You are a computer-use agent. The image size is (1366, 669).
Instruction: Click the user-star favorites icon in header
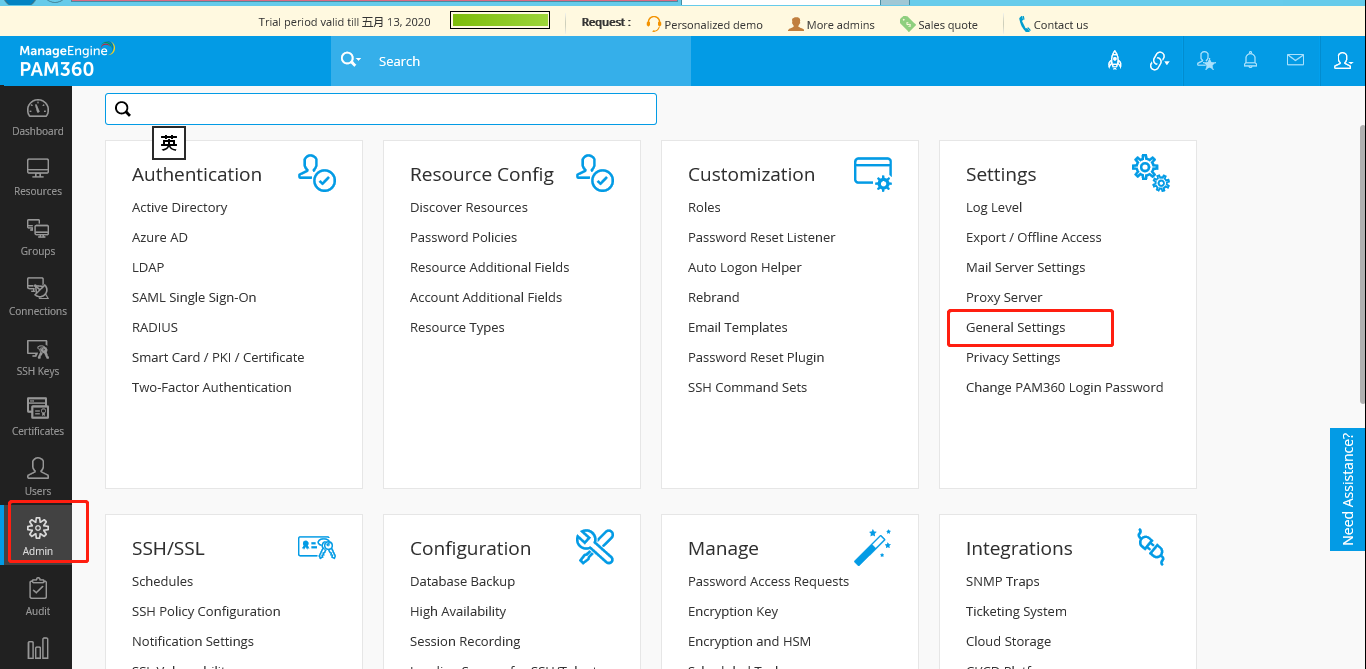(x=1205, y=61)
